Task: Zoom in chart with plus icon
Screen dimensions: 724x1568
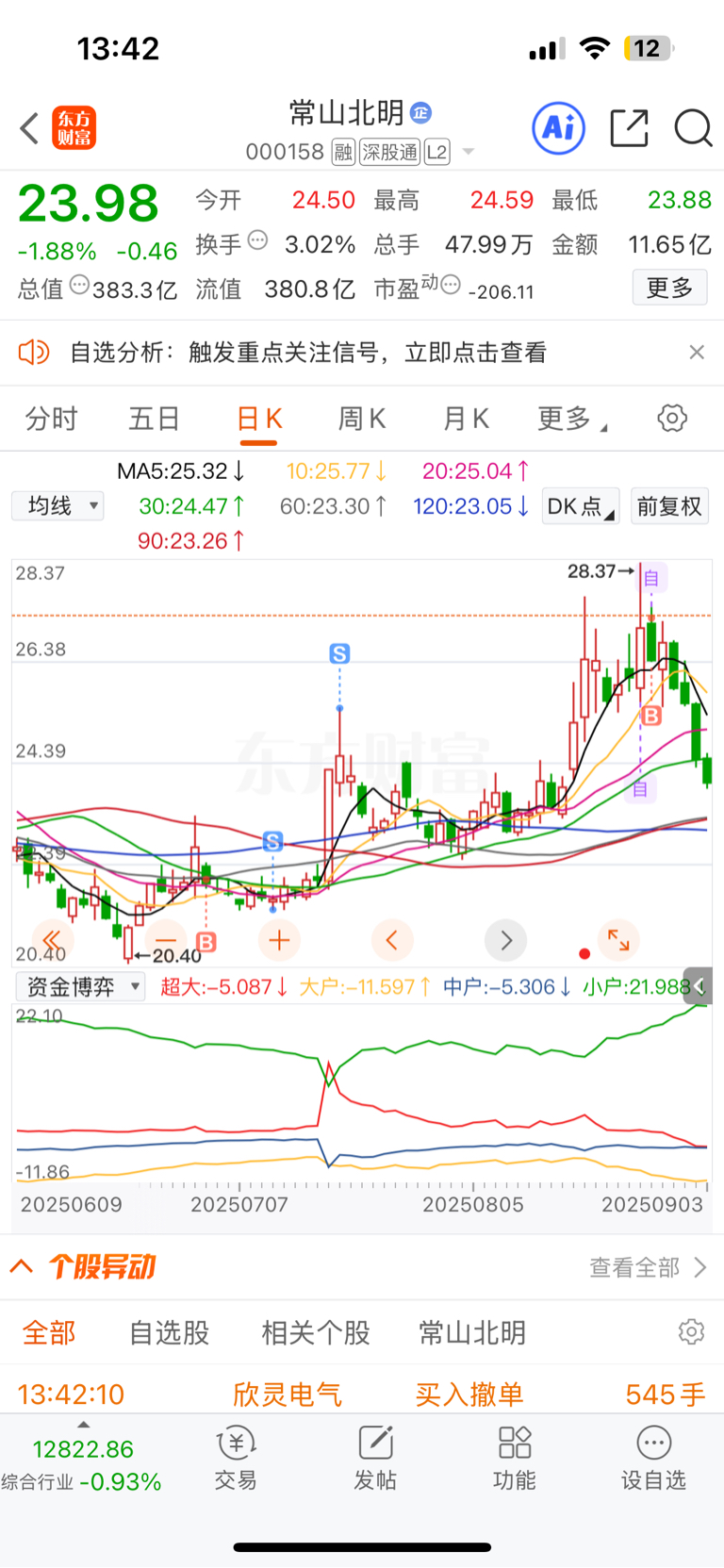Action: [x=279, y=940]
